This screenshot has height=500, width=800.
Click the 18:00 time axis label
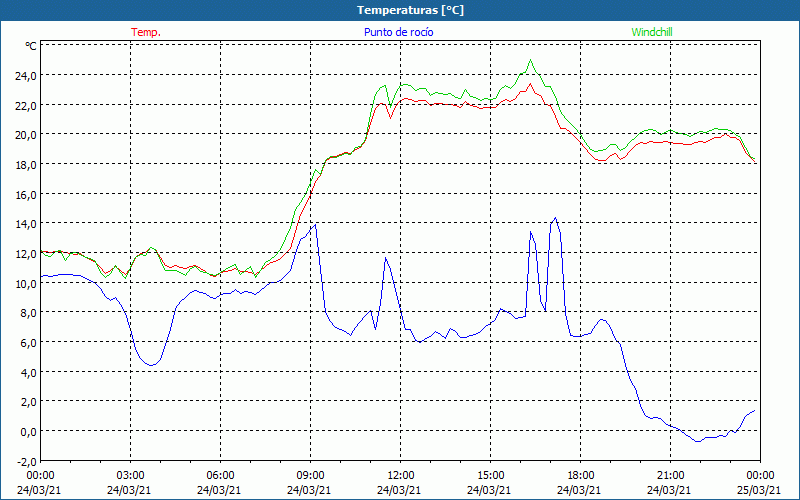(581, 476)
